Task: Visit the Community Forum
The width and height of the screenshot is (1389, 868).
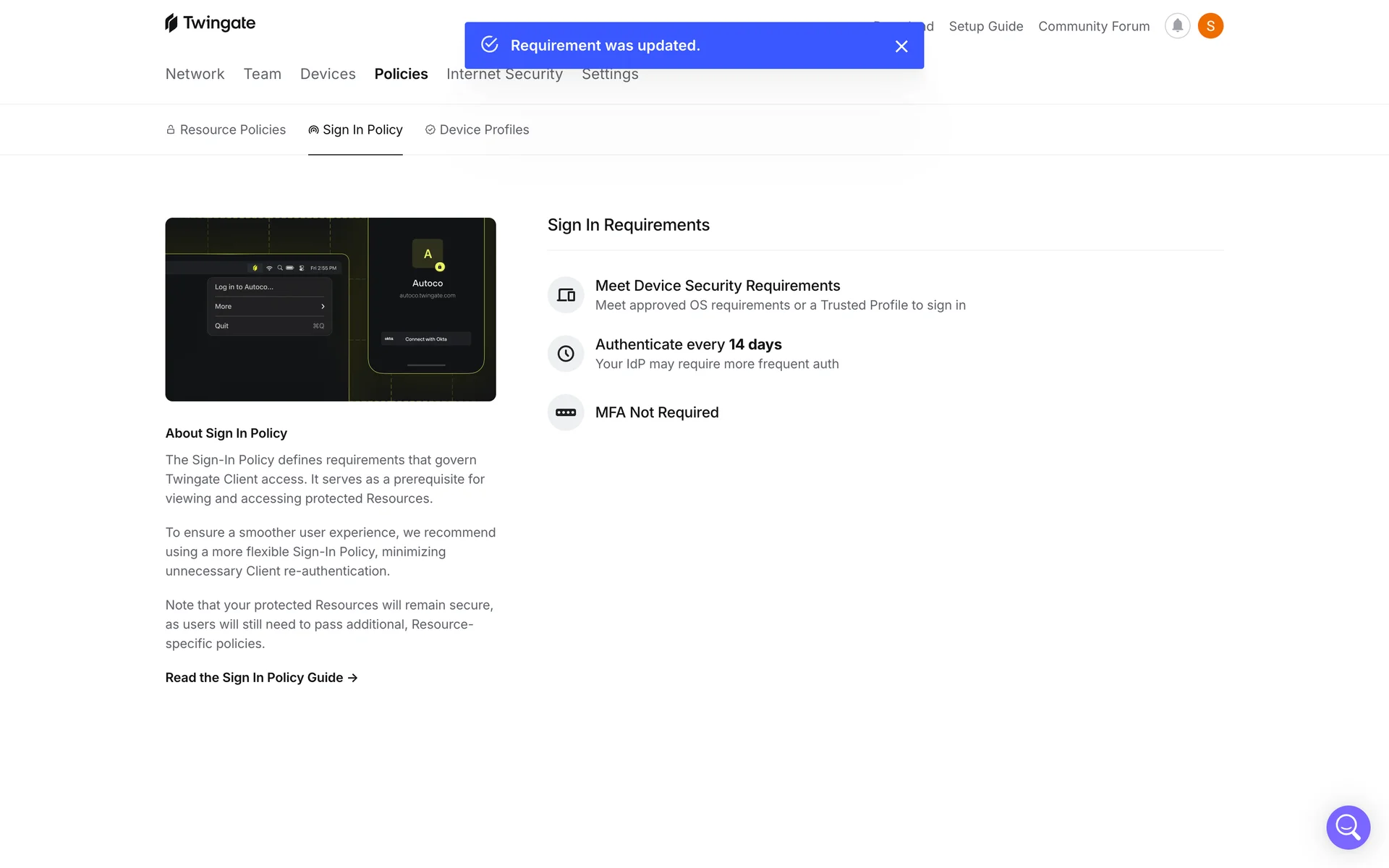Action: click(1093, 26)
